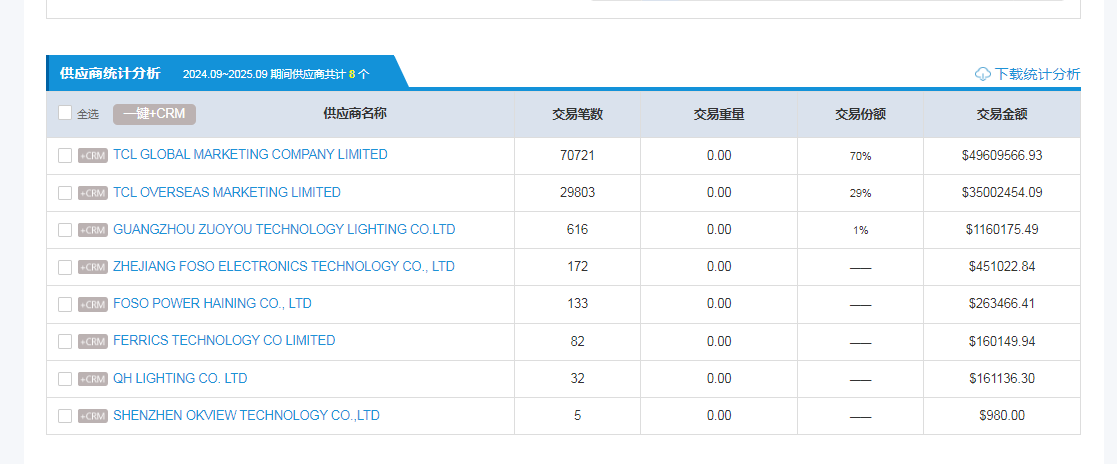Screen dimensions: 1117x464
Task: Click +CRM badge for SHENZHEN OKVIEW
Action: pyautogui.click(x=93, y=416)
